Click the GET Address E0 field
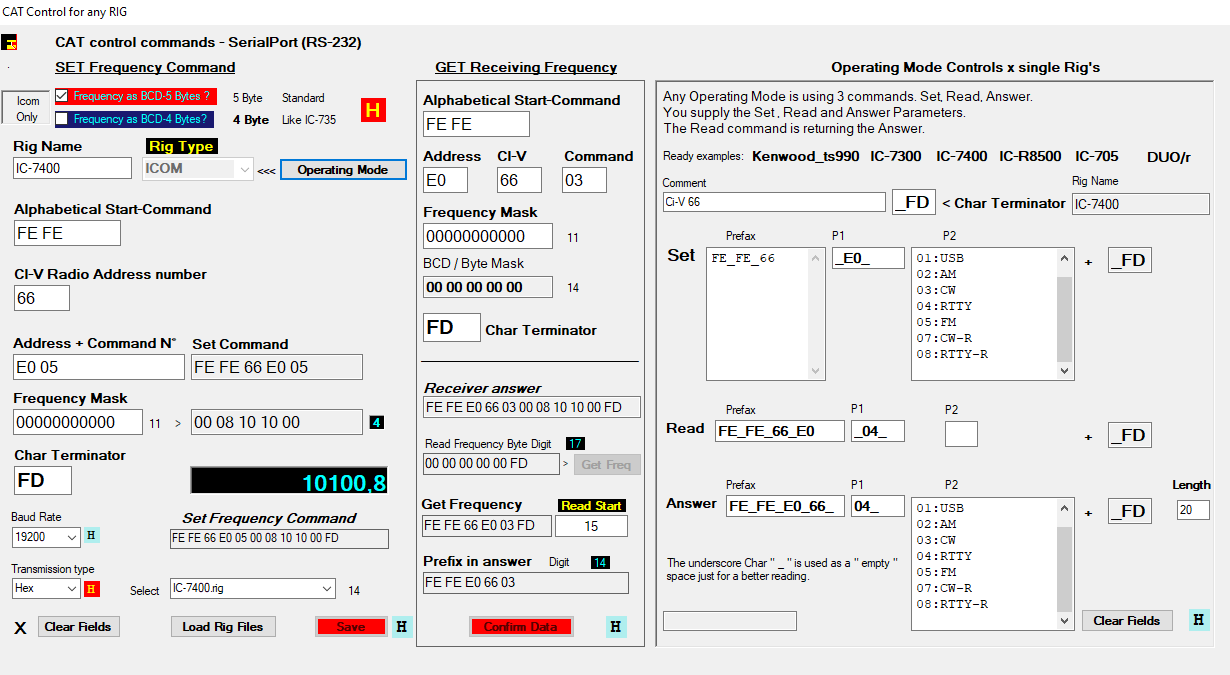The height and width of the screenshot is (675, 1230). (446, 180)
